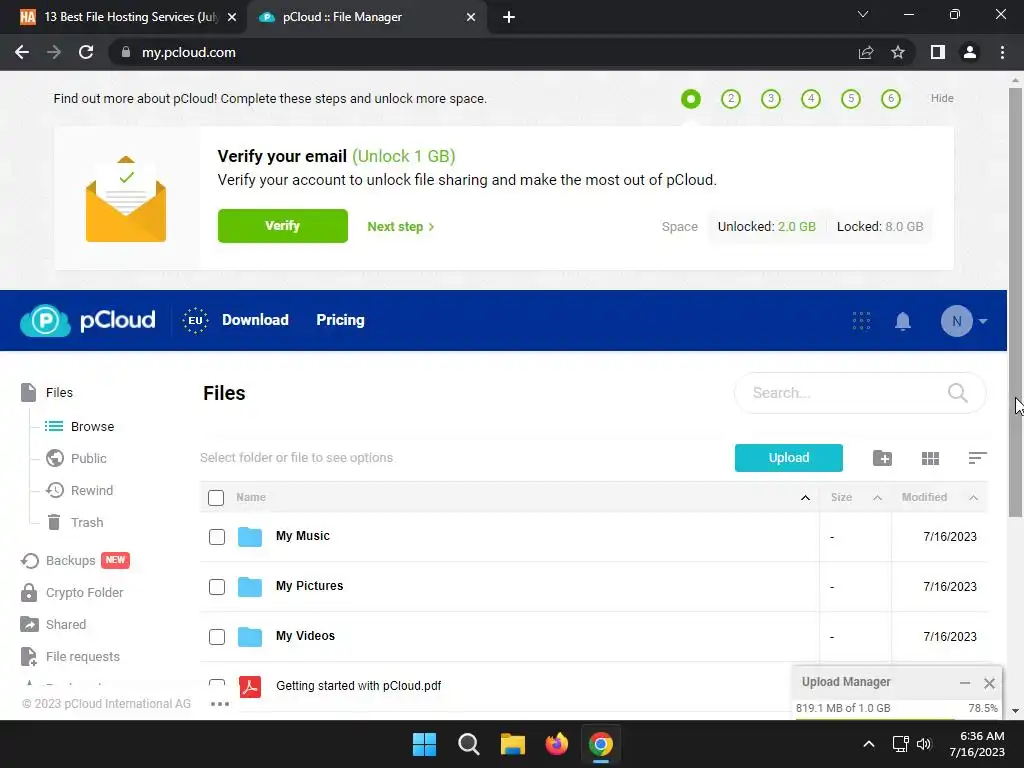The image size is (1024, 768).
Task: Click the N account avatar
Action: tap(957, 321)
